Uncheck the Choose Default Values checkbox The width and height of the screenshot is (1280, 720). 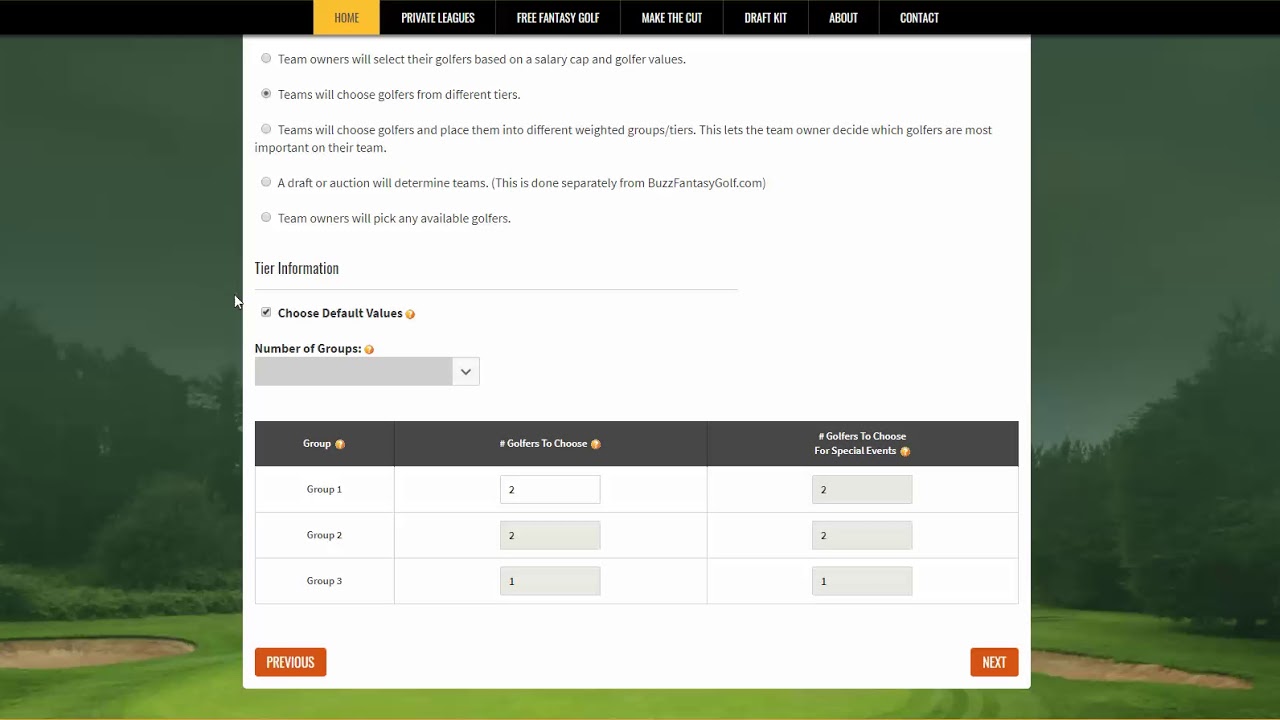pos(266,313)
